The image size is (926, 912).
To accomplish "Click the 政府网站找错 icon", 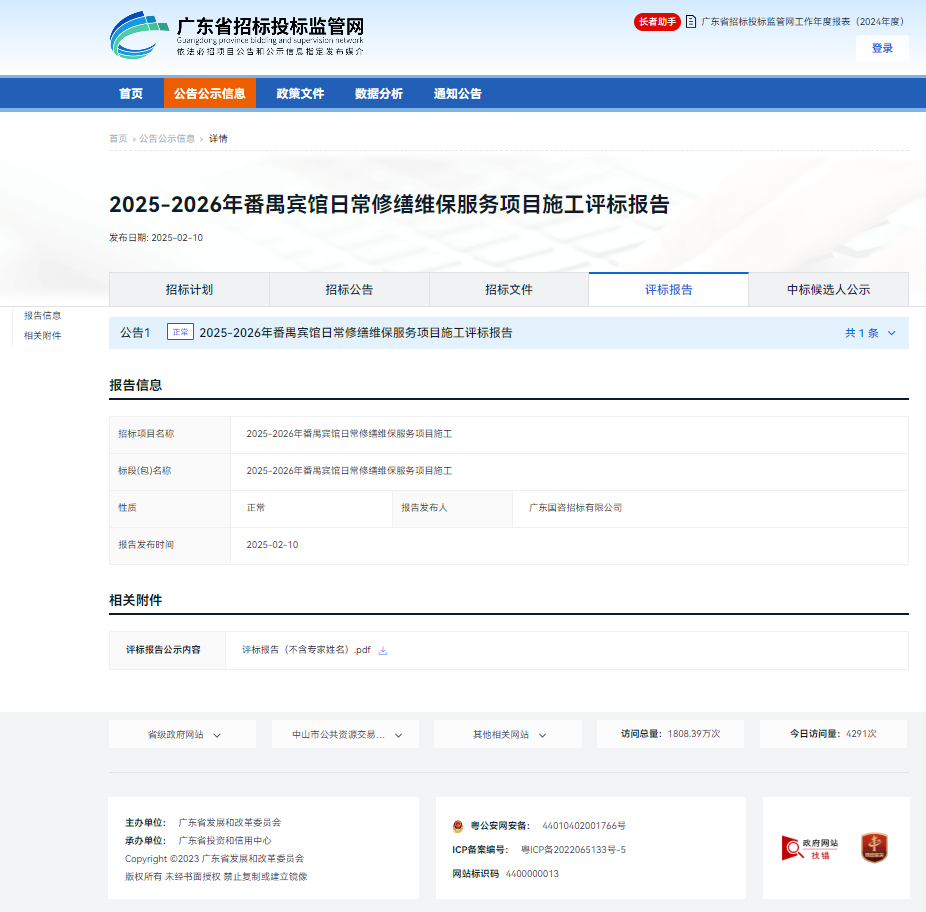I will (x=810, y=848).
